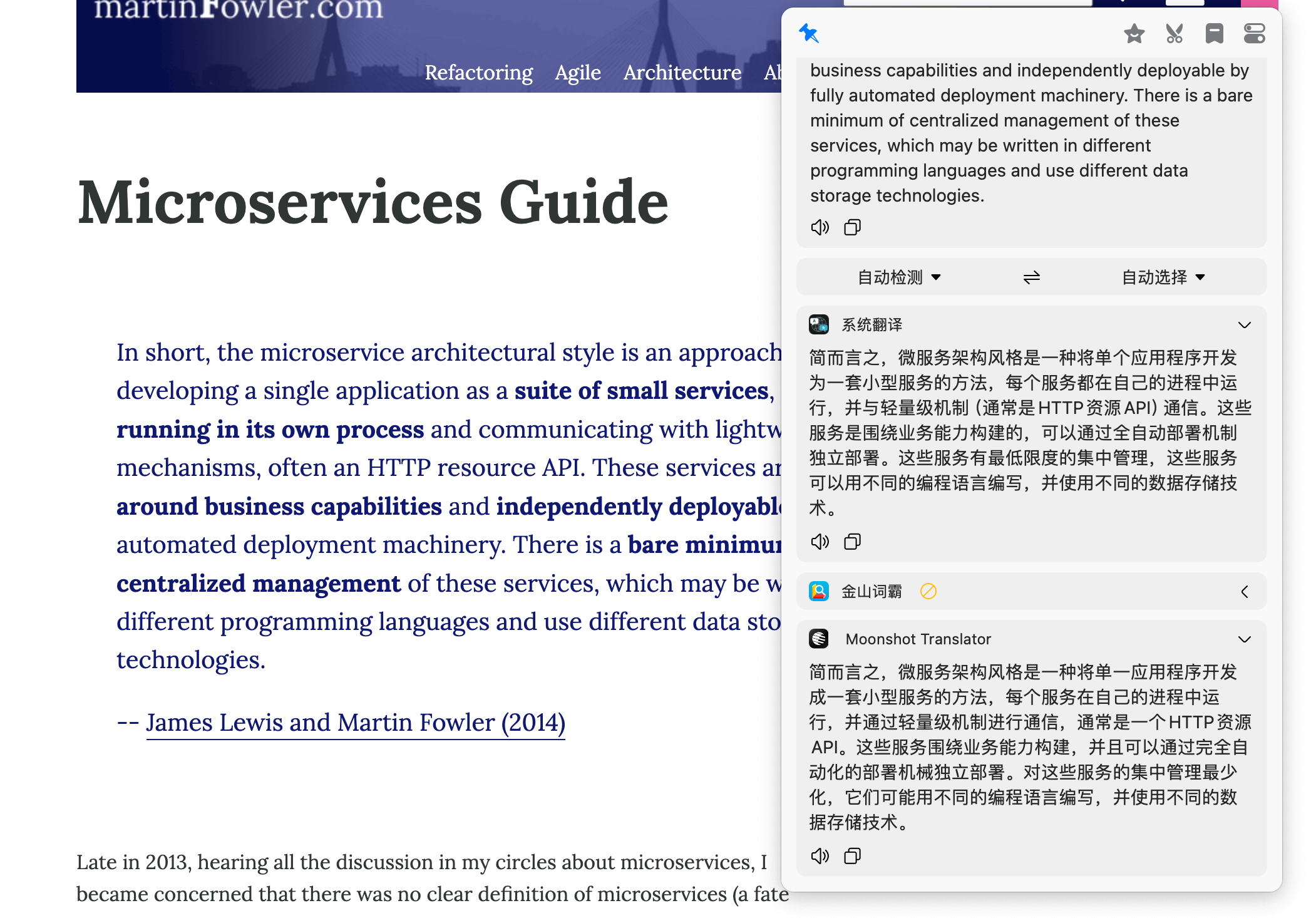Open James Lewis and Martin Fowler (2014) link
The height and width of the screenshot is (918, 1316).
[355, 723]
